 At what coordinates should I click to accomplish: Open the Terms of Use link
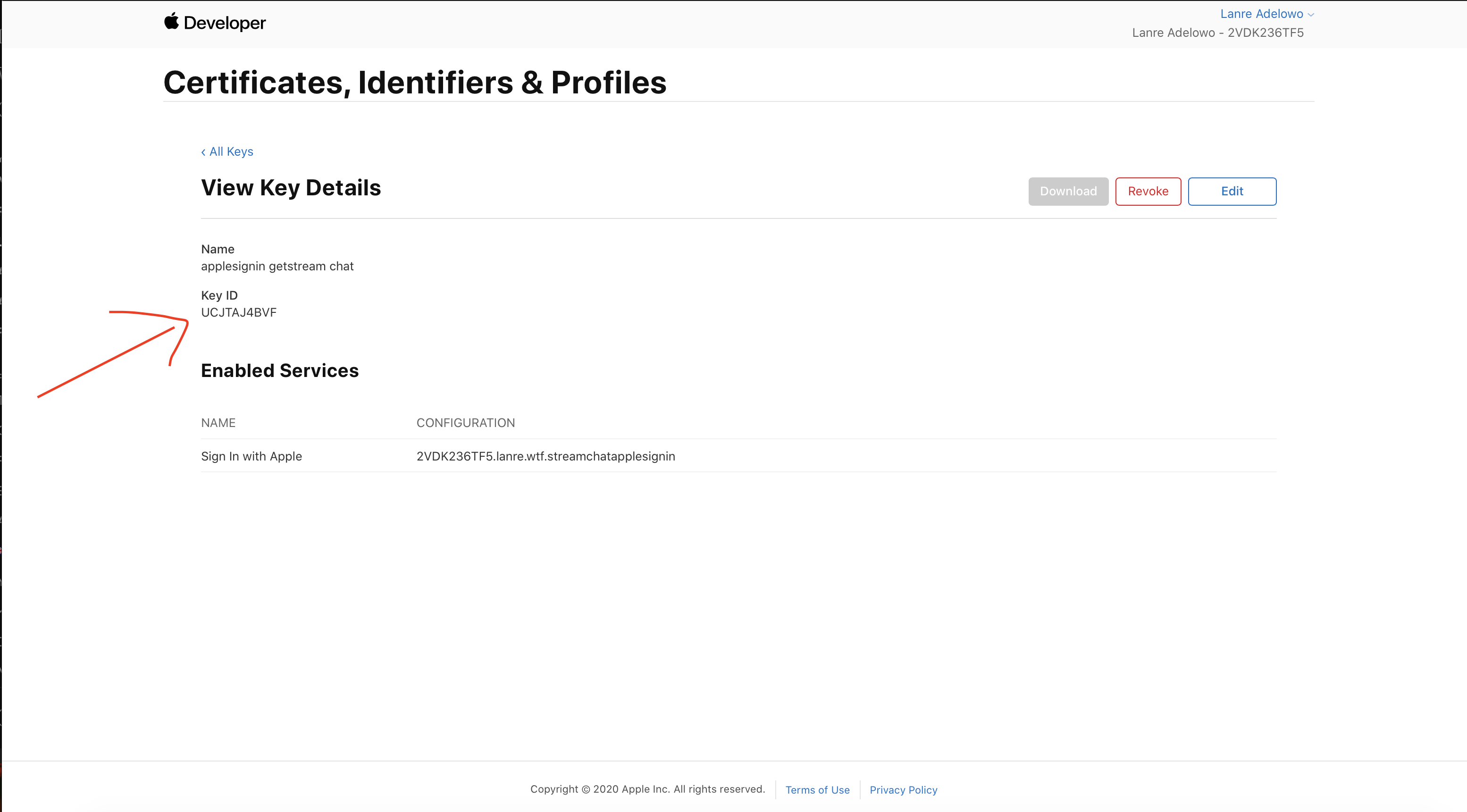[x=817, y=790]
